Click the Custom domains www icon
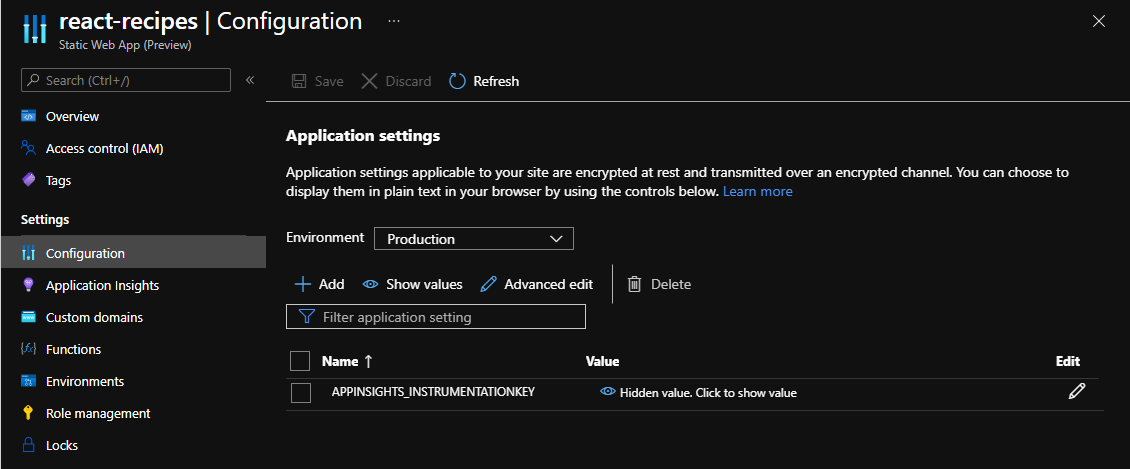 28,317
